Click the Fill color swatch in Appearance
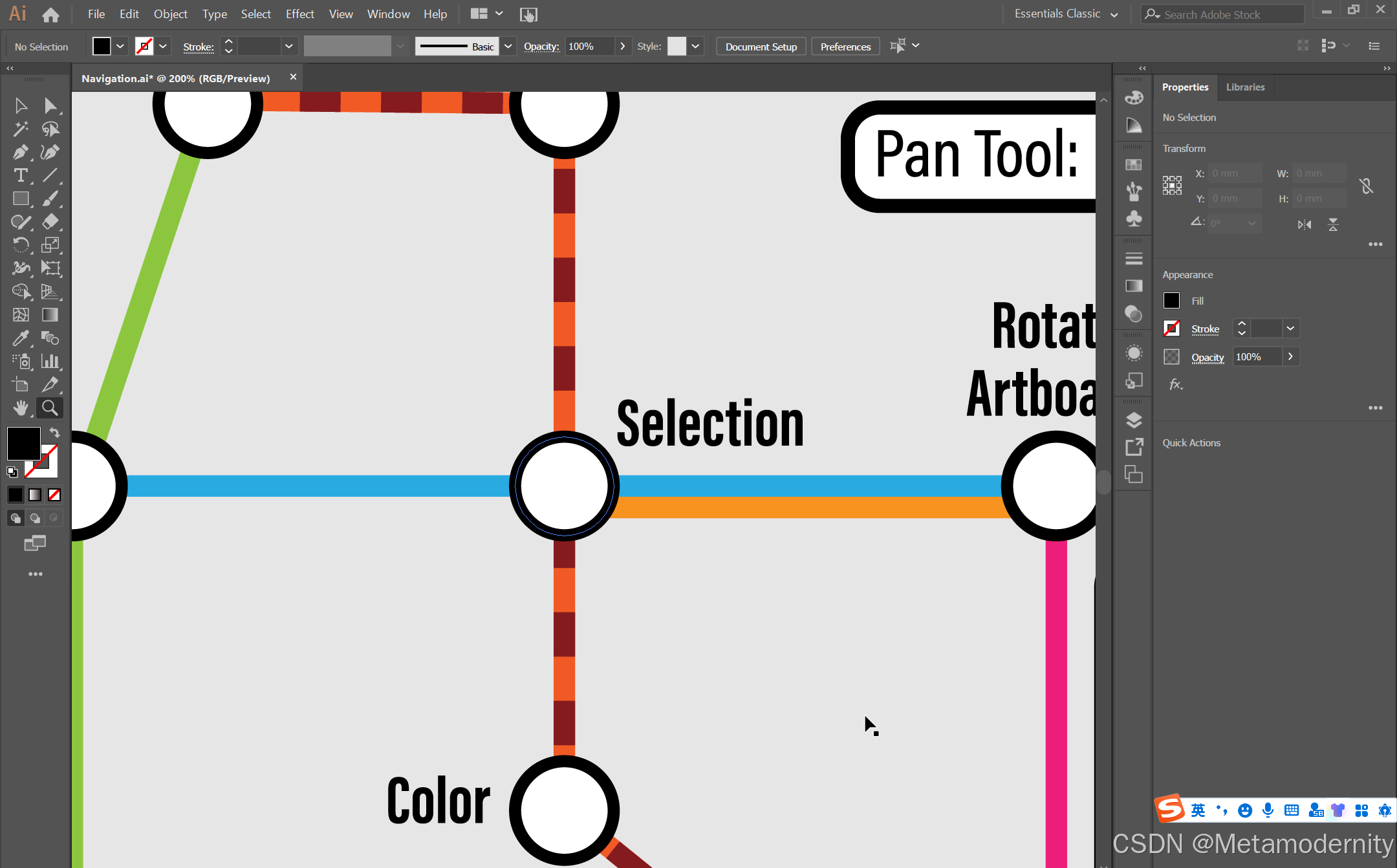Image resolution: width=1397 pixels, height=868 pixels. point(1171,301)
